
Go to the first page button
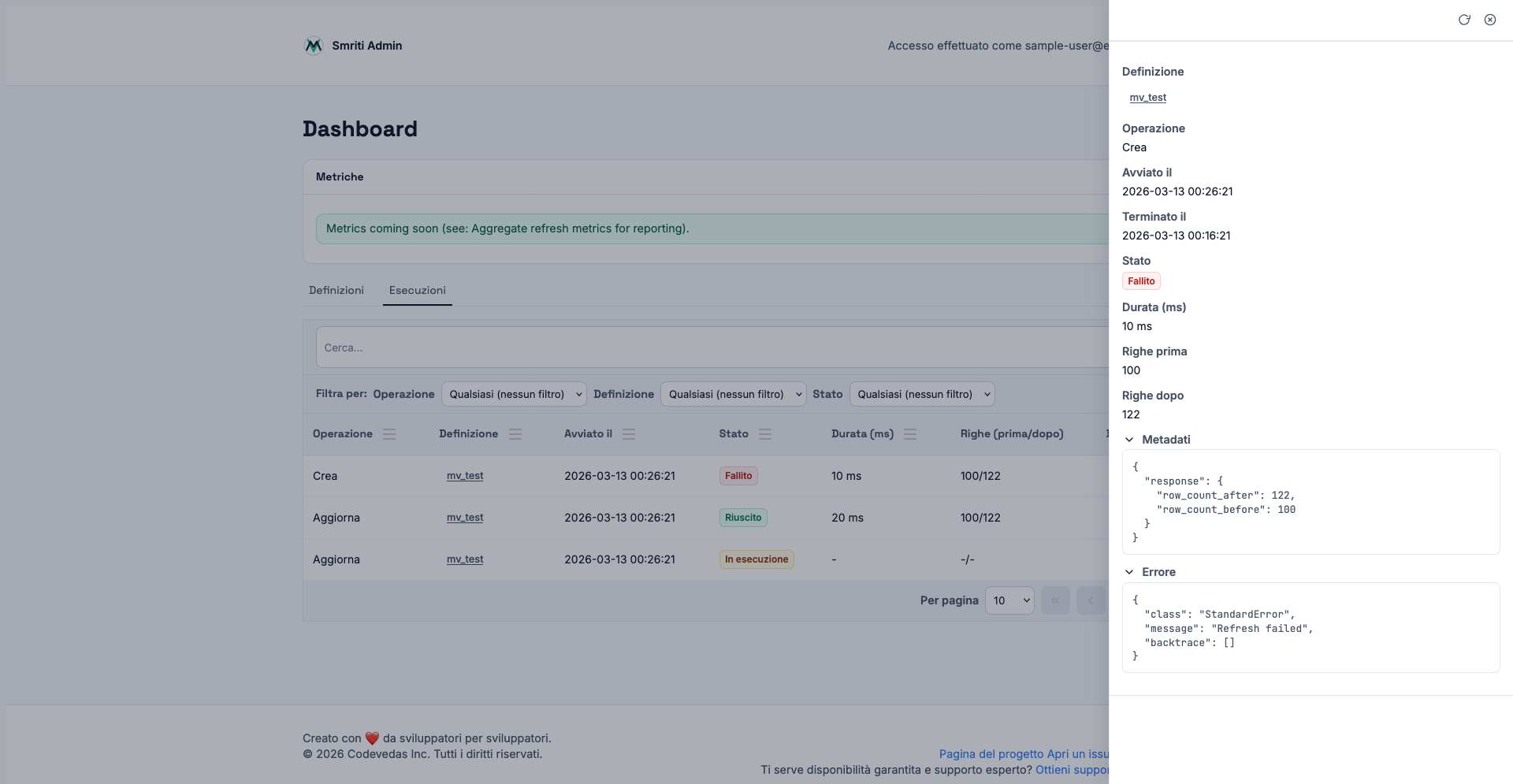[1055, 600]
